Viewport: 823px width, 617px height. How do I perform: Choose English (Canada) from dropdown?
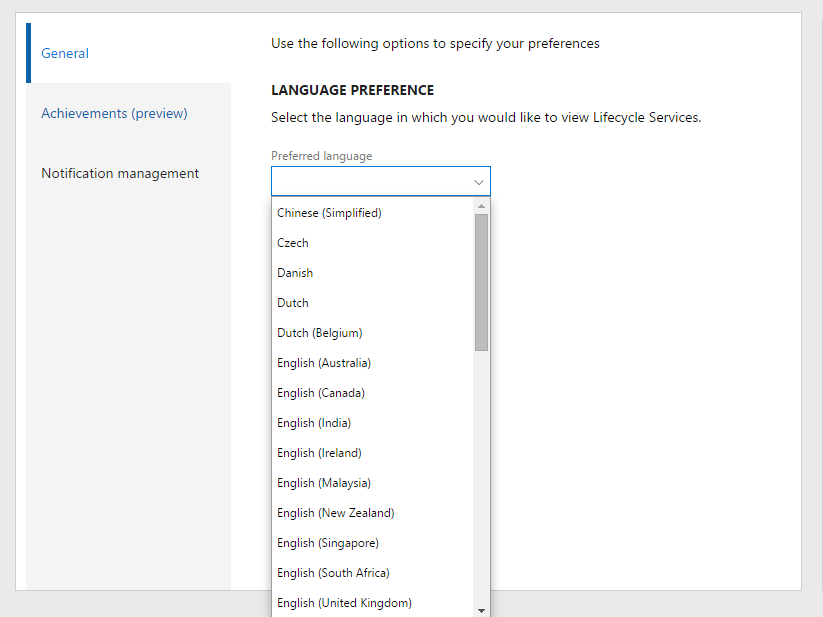[x=321, y=393]
